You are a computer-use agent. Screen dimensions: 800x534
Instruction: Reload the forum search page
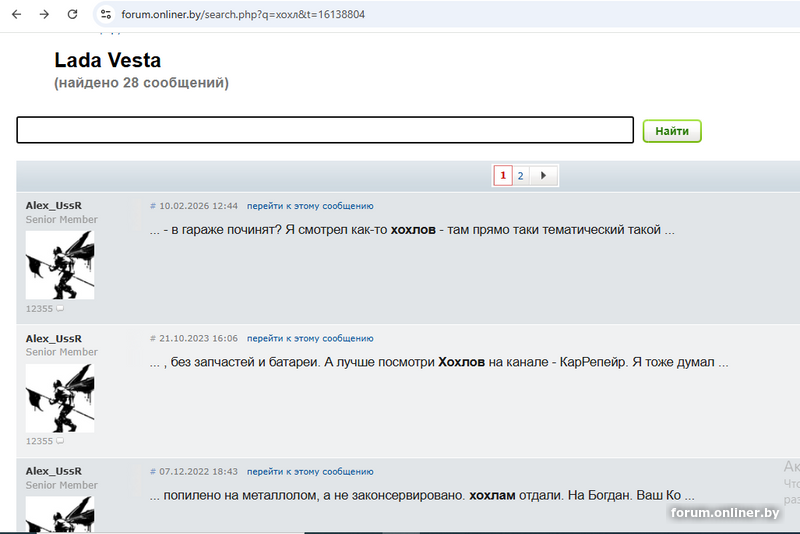click(x=72, y=15)
